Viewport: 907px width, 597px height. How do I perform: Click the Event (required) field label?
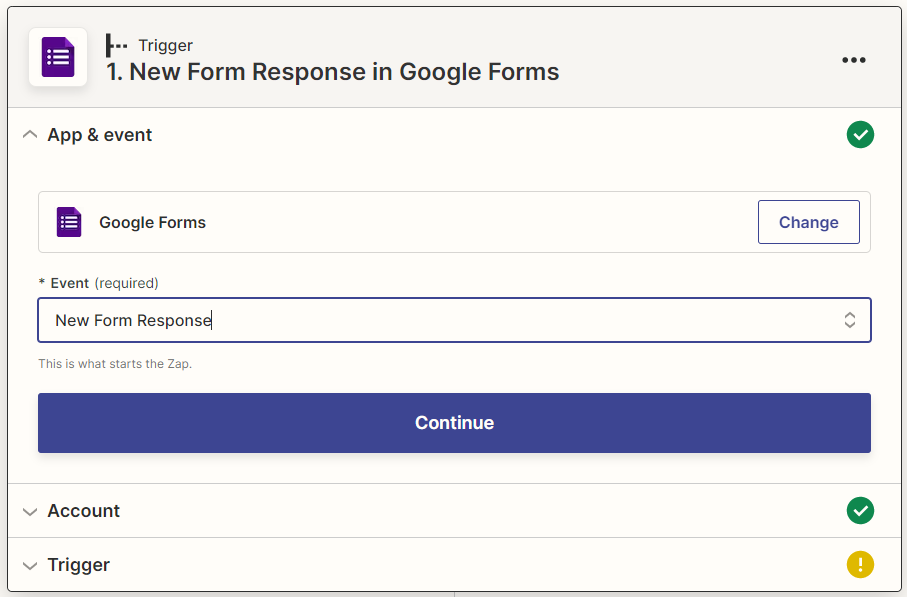(98, 283)
